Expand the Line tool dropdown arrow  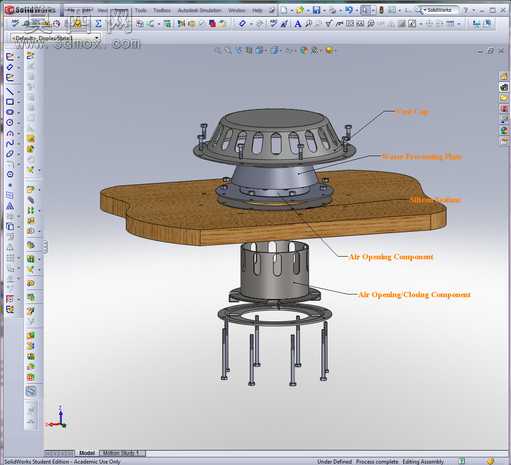(18, 92)
